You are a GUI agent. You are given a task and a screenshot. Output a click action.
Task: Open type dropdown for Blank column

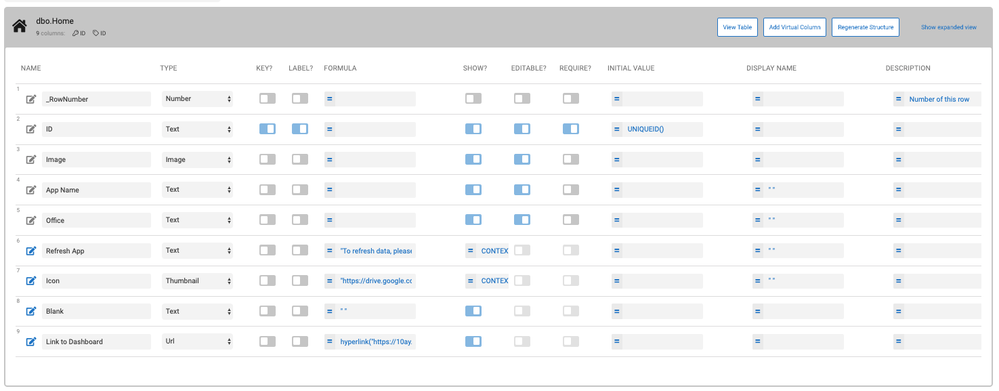pyautogui.click(x=198, y=311)
